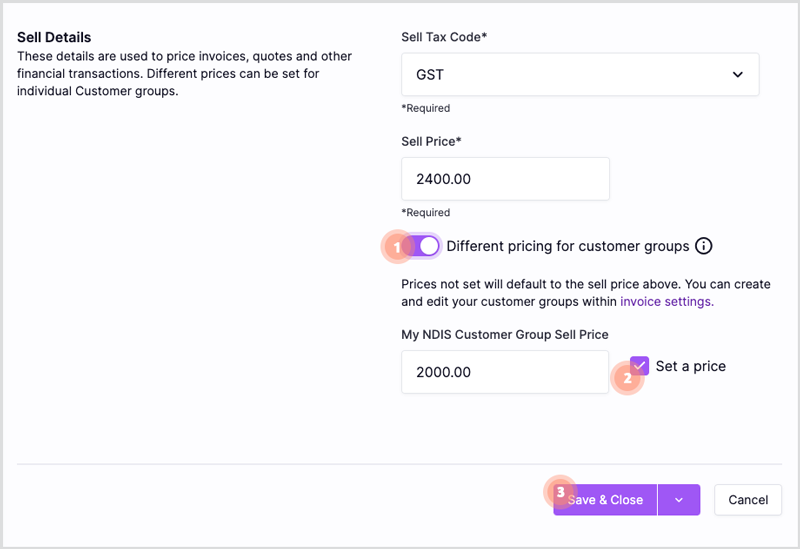Click the NDIS group price field showing 2000.00
The image size is (800, 549).
505,372
